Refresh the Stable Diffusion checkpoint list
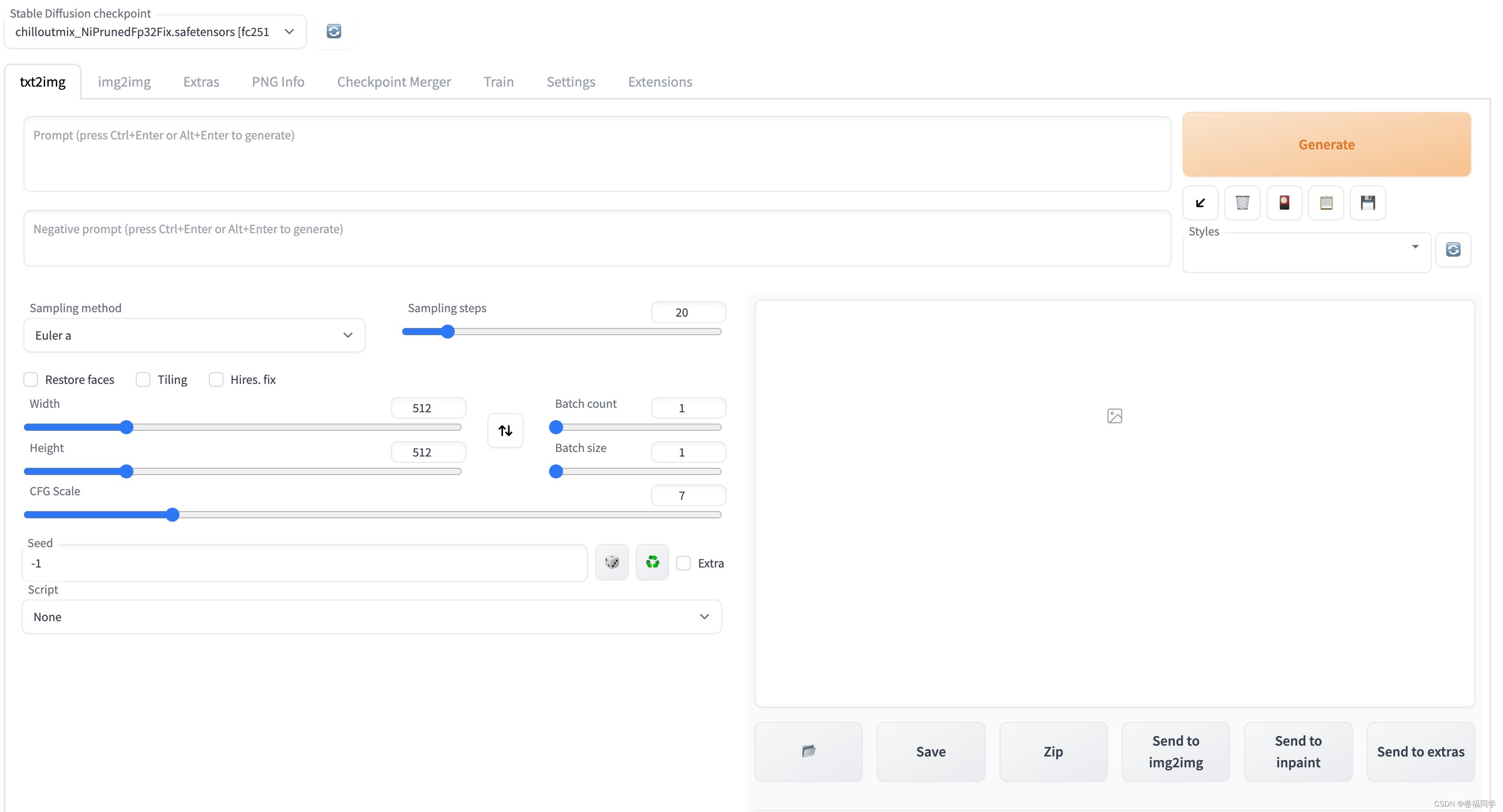The width and height of the screenshot is (1503, 812). tap(334, 32)
